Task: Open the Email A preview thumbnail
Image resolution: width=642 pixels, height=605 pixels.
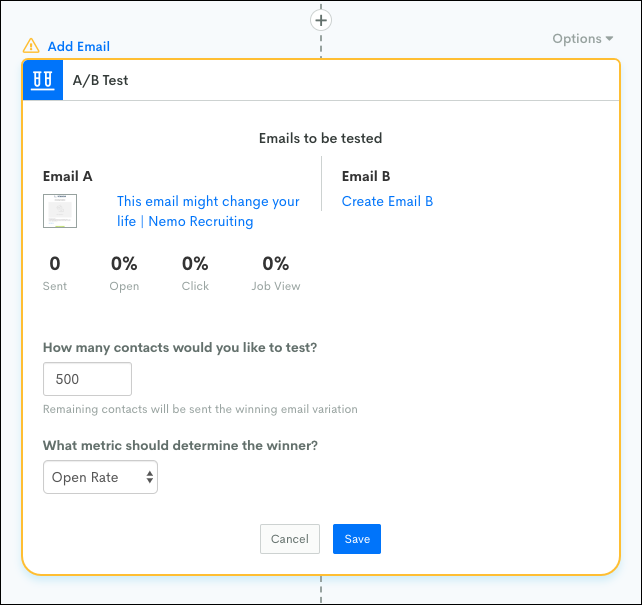Action: pyautogui.click(x=60, y=211)
